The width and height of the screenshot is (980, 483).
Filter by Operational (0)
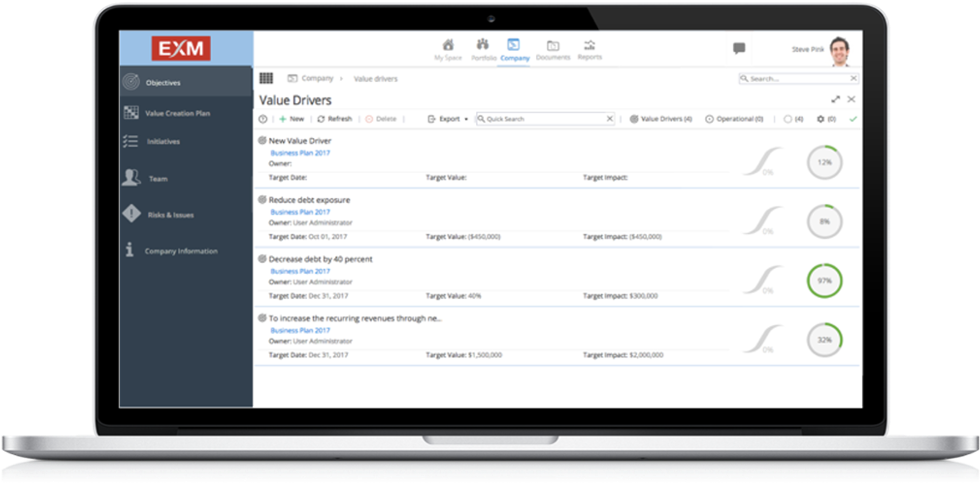tap(734, 119)
